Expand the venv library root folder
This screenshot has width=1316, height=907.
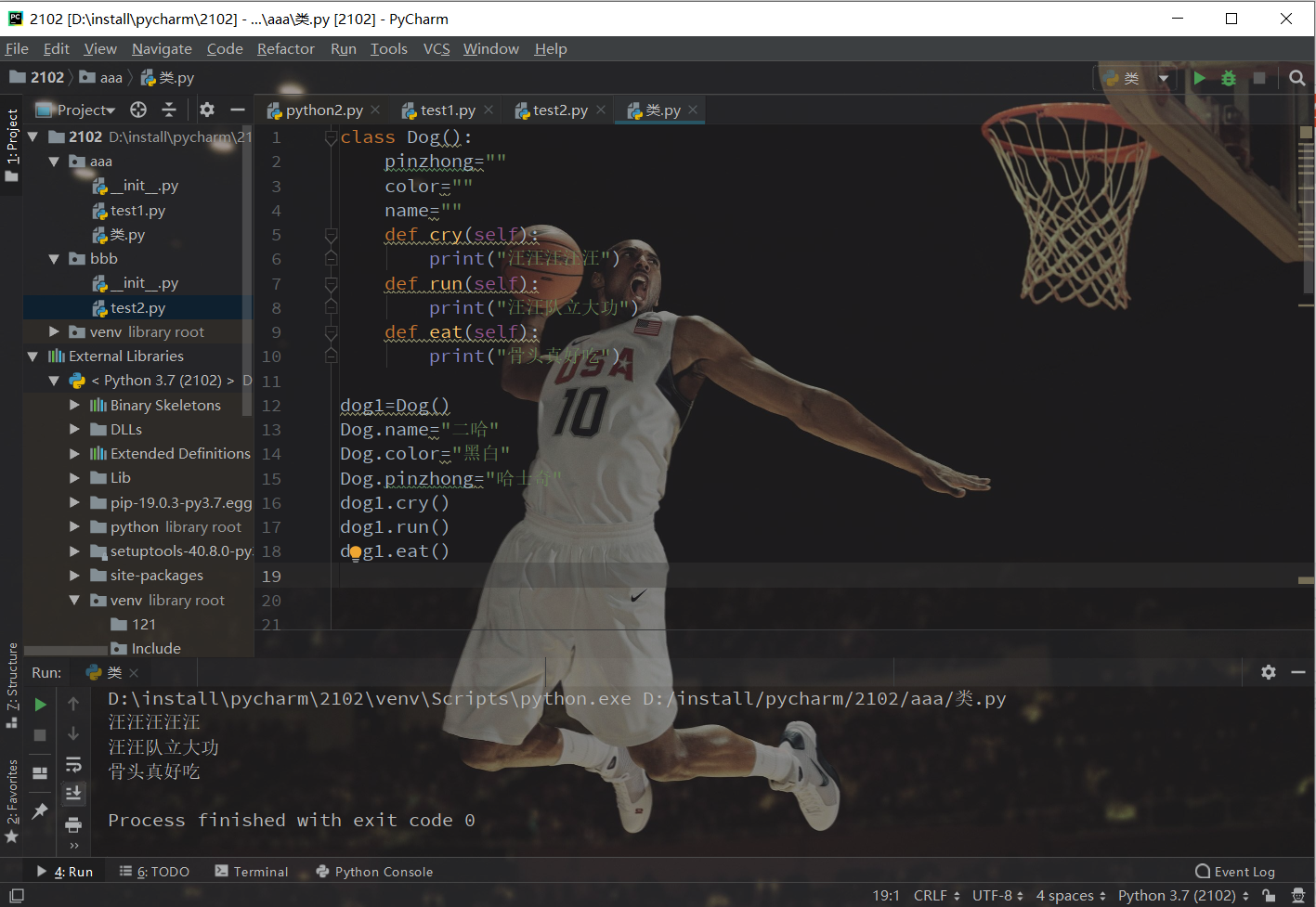click(54, 331)
